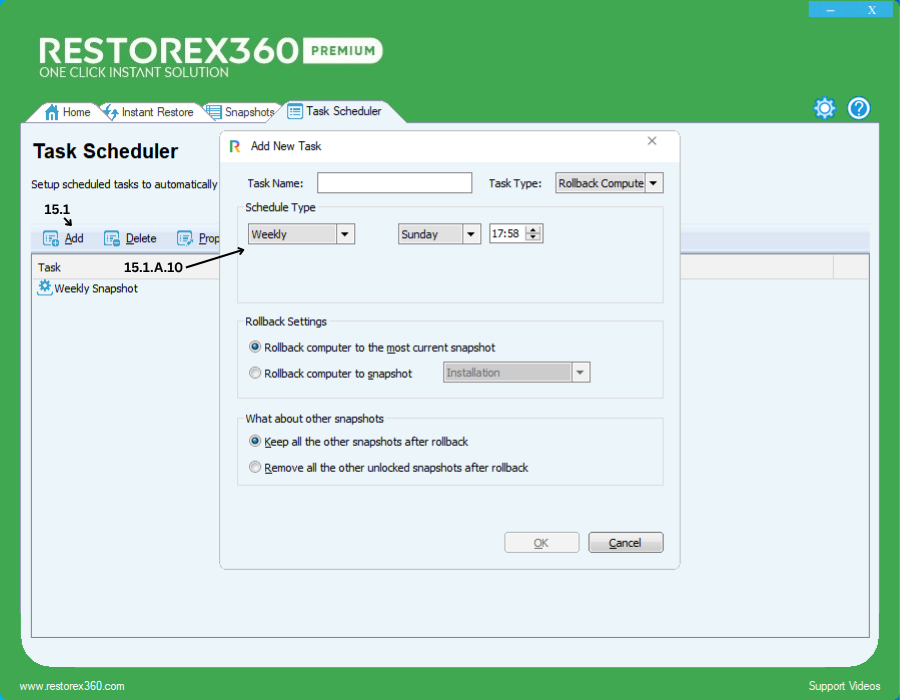Choose Remove all other unlocked snapshots
Screen dimensions: 900x700
pos(256,467)
